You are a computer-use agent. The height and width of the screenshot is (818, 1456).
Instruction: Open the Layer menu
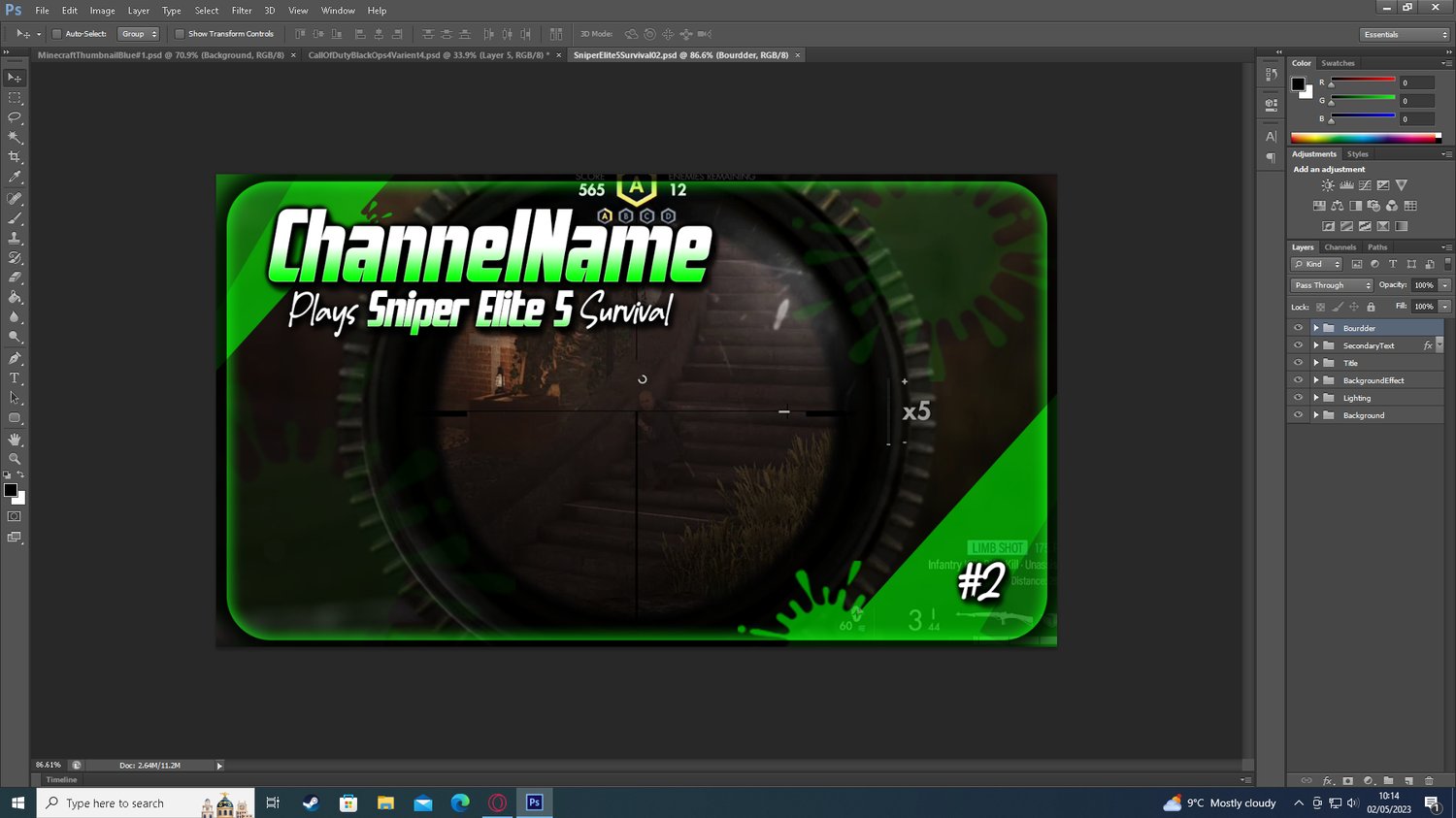[x=139, y=11]
